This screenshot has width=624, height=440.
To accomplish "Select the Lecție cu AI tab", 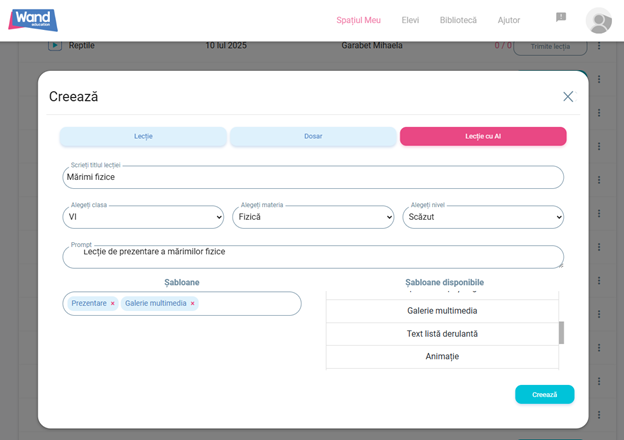I will click(x=483, y=136).
